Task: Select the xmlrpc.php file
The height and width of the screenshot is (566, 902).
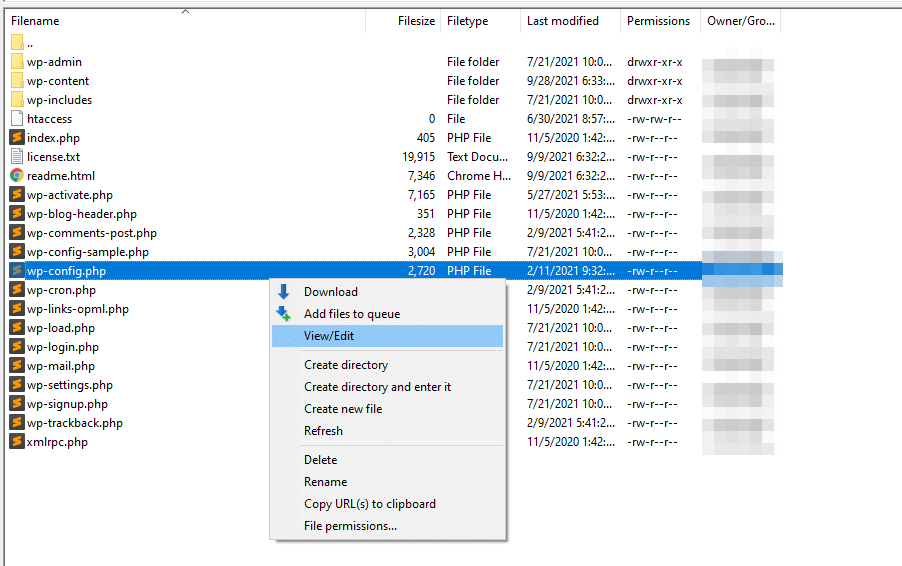Action: [57, 442]
